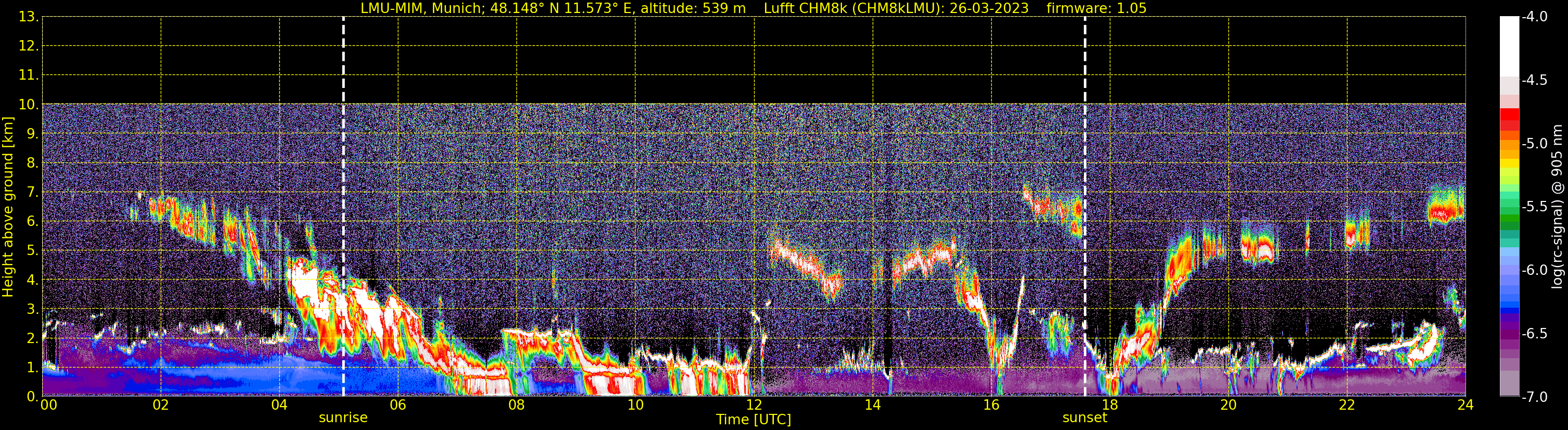Click the -7.0 colorbar tick label

[x=1534, y=397]
